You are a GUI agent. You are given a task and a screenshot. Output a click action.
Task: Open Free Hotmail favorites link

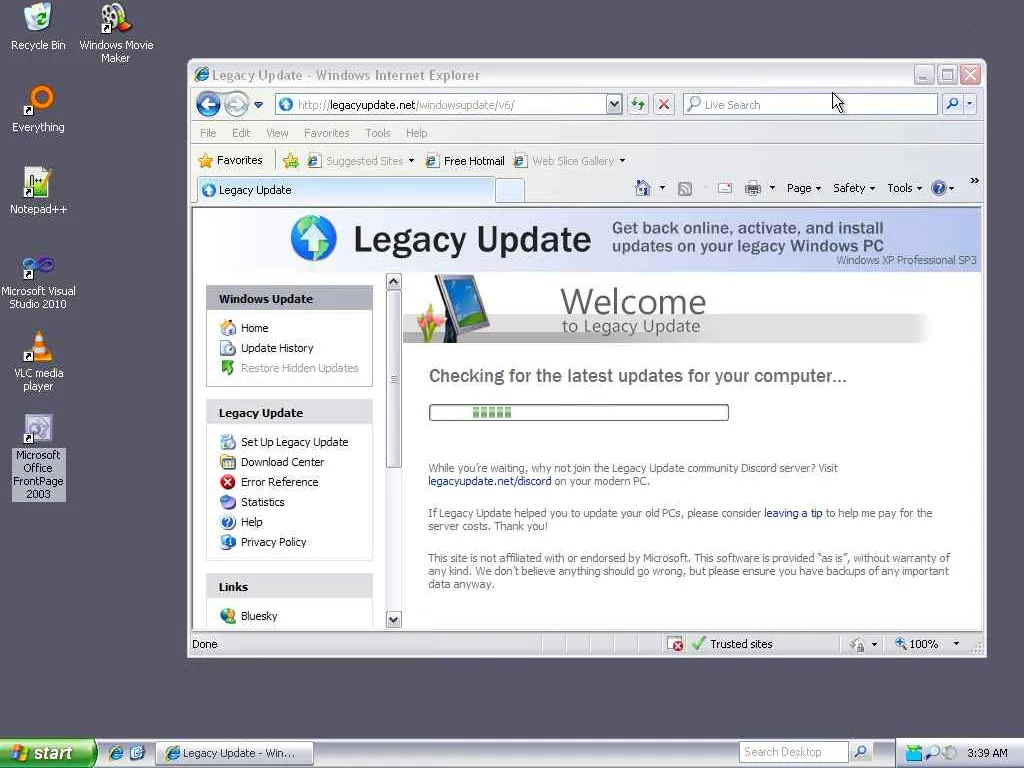(465, 161)
